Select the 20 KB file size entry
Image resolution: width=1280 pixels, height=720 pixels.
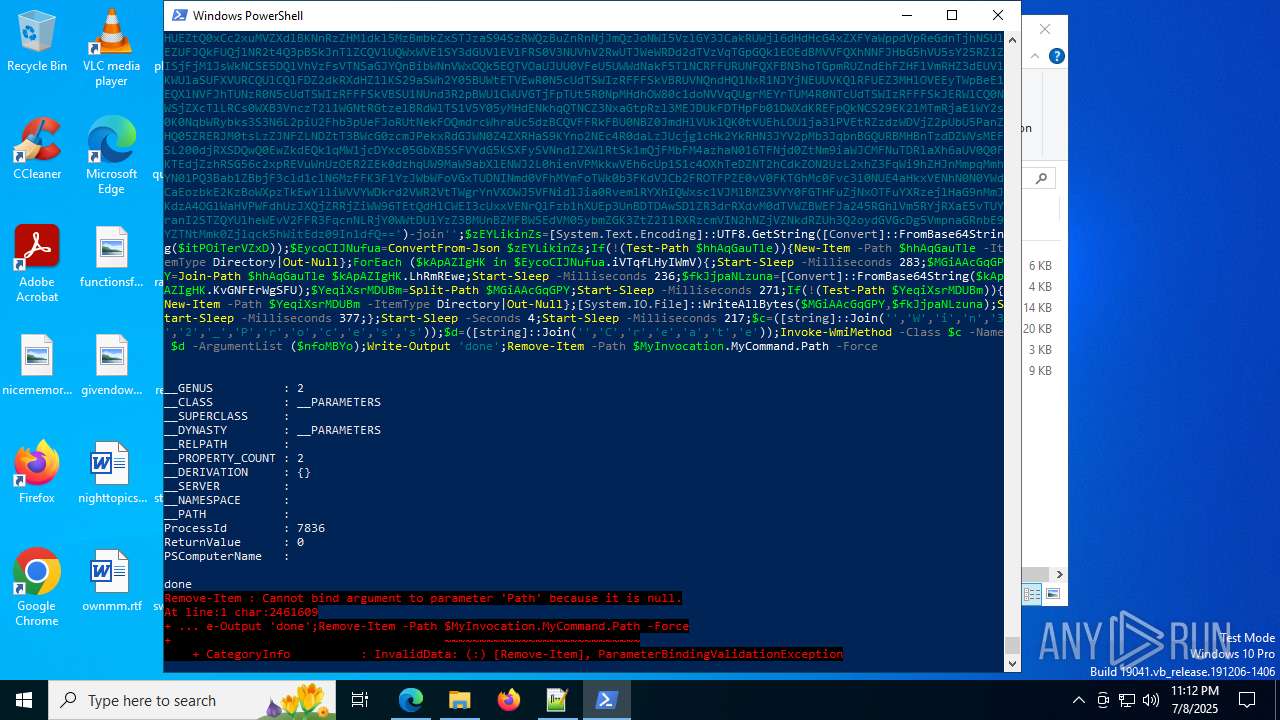pyautogui.click(x=1037, y=329)
